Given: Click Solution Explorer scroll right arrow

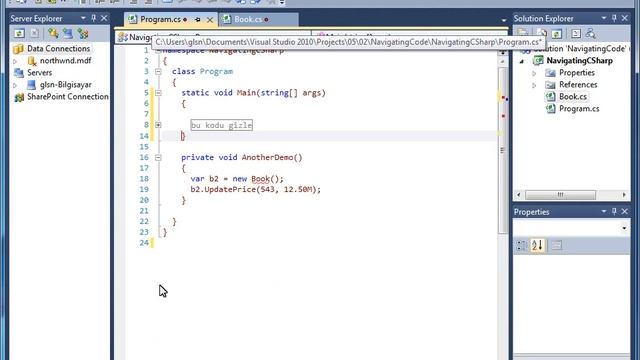Looking at the screenshot, I should [624, 195].
